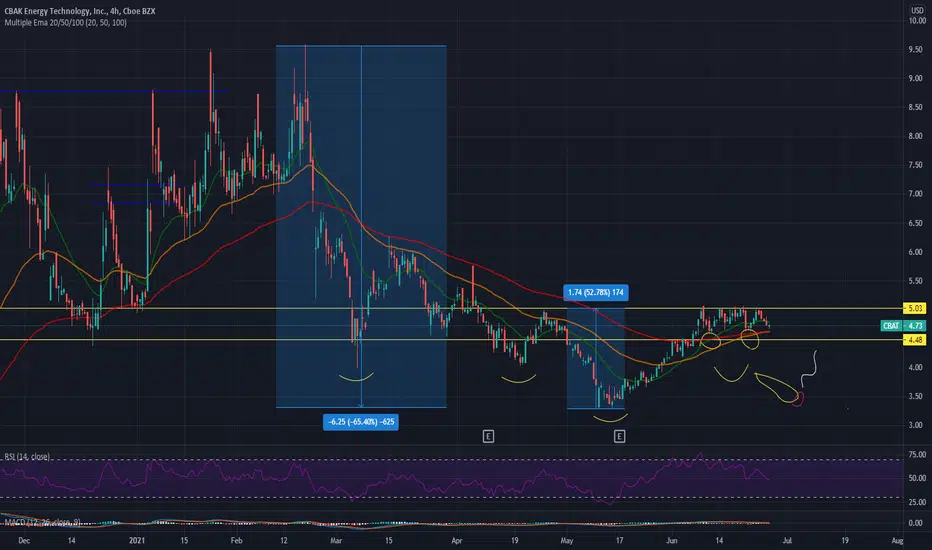Click the 3.00 price axis label
Screen dimensions: 932x550
915,425
